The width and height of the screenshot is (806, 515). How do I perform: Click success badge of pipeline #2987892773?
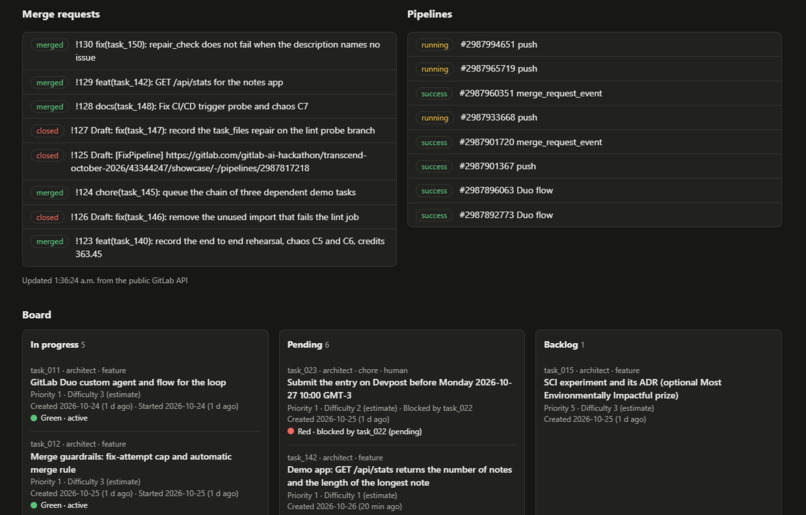coord(434,215)
